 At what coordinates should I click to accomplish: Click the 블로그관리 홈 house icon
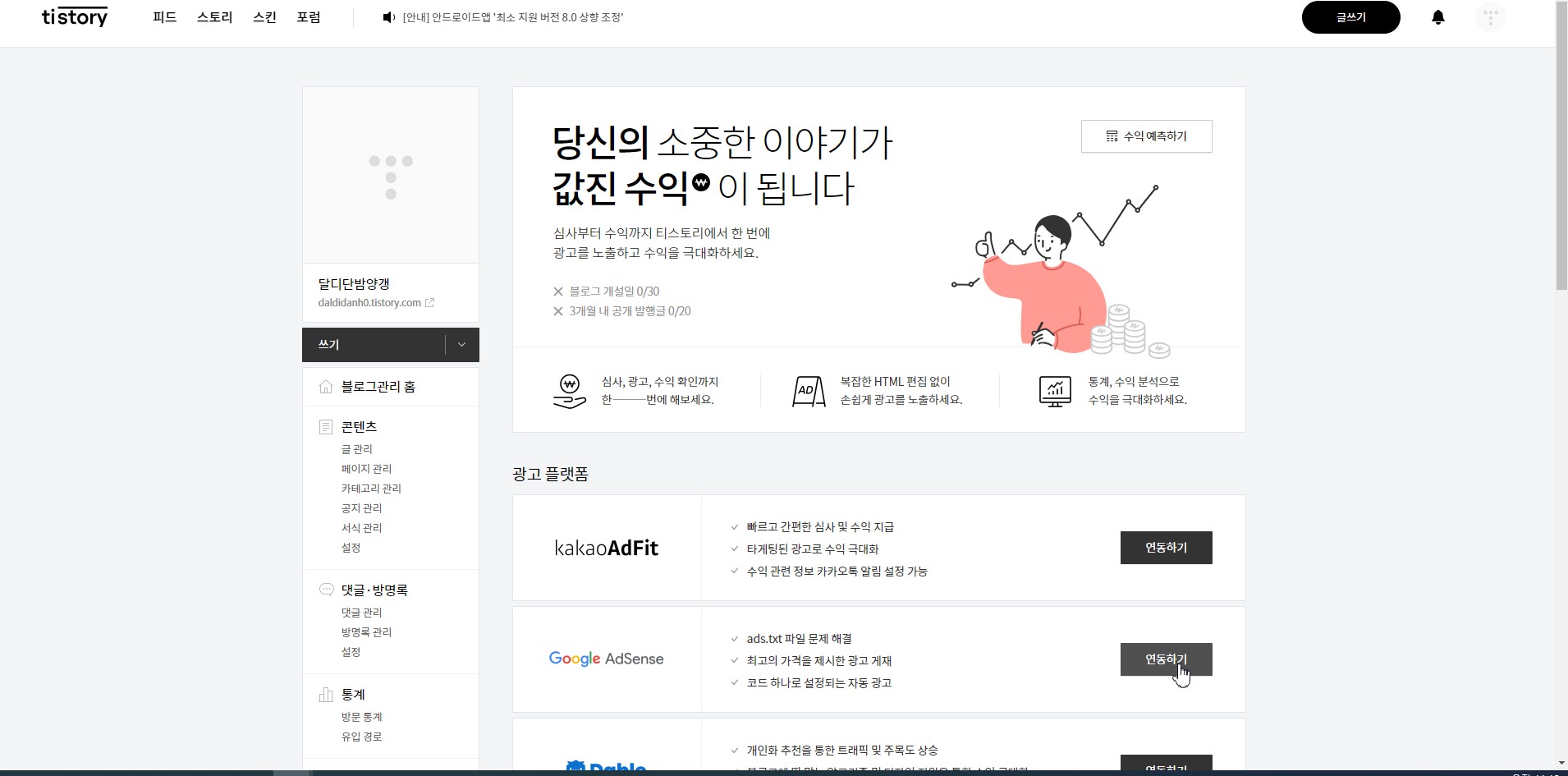[326, 387]
